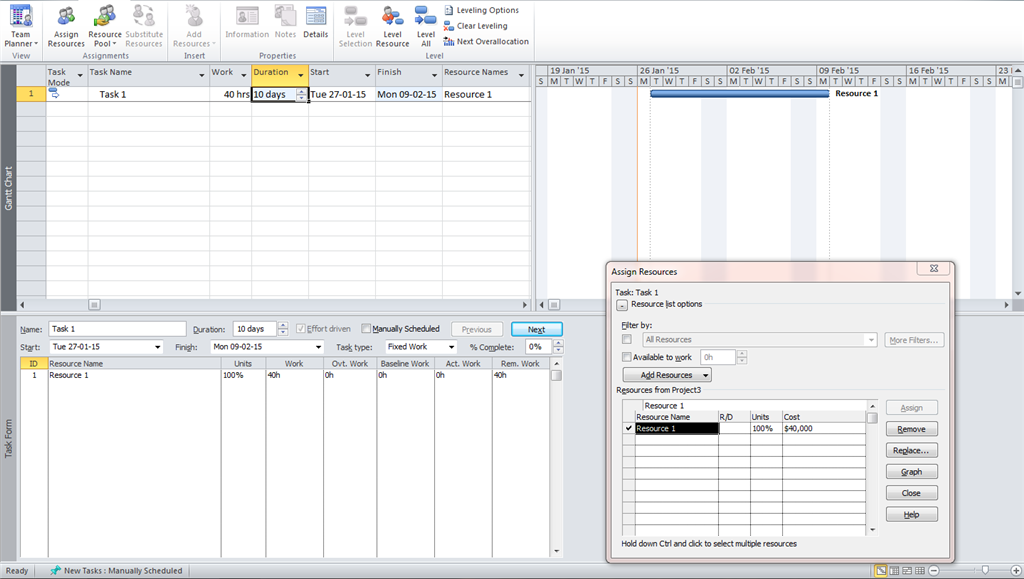1024x579 pixels.
Task: Uncheck the Resource 1 assignment checkmark
Action: click(x=629, y=428)
